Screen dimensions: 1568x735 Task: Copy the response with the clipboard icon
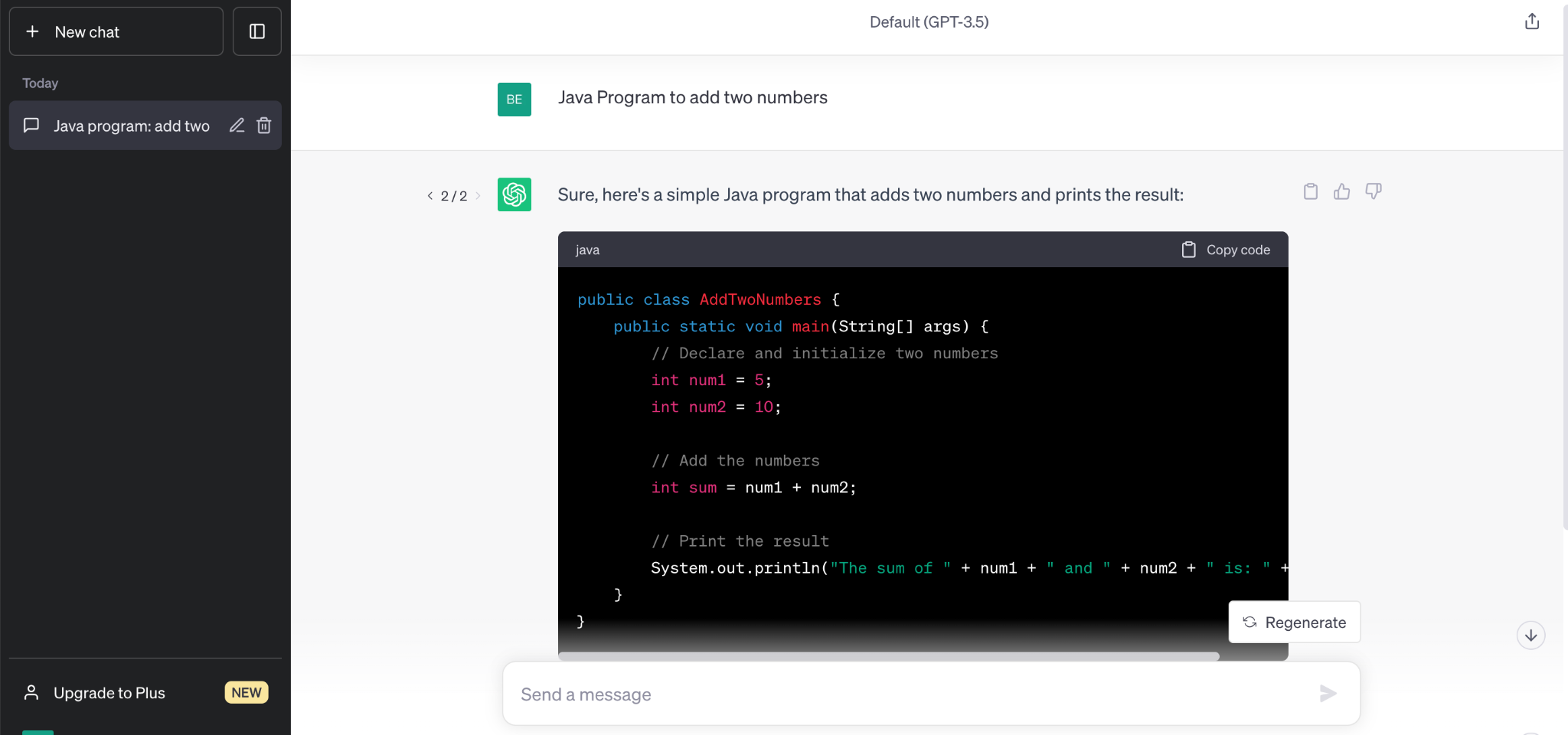(1311, 191)
